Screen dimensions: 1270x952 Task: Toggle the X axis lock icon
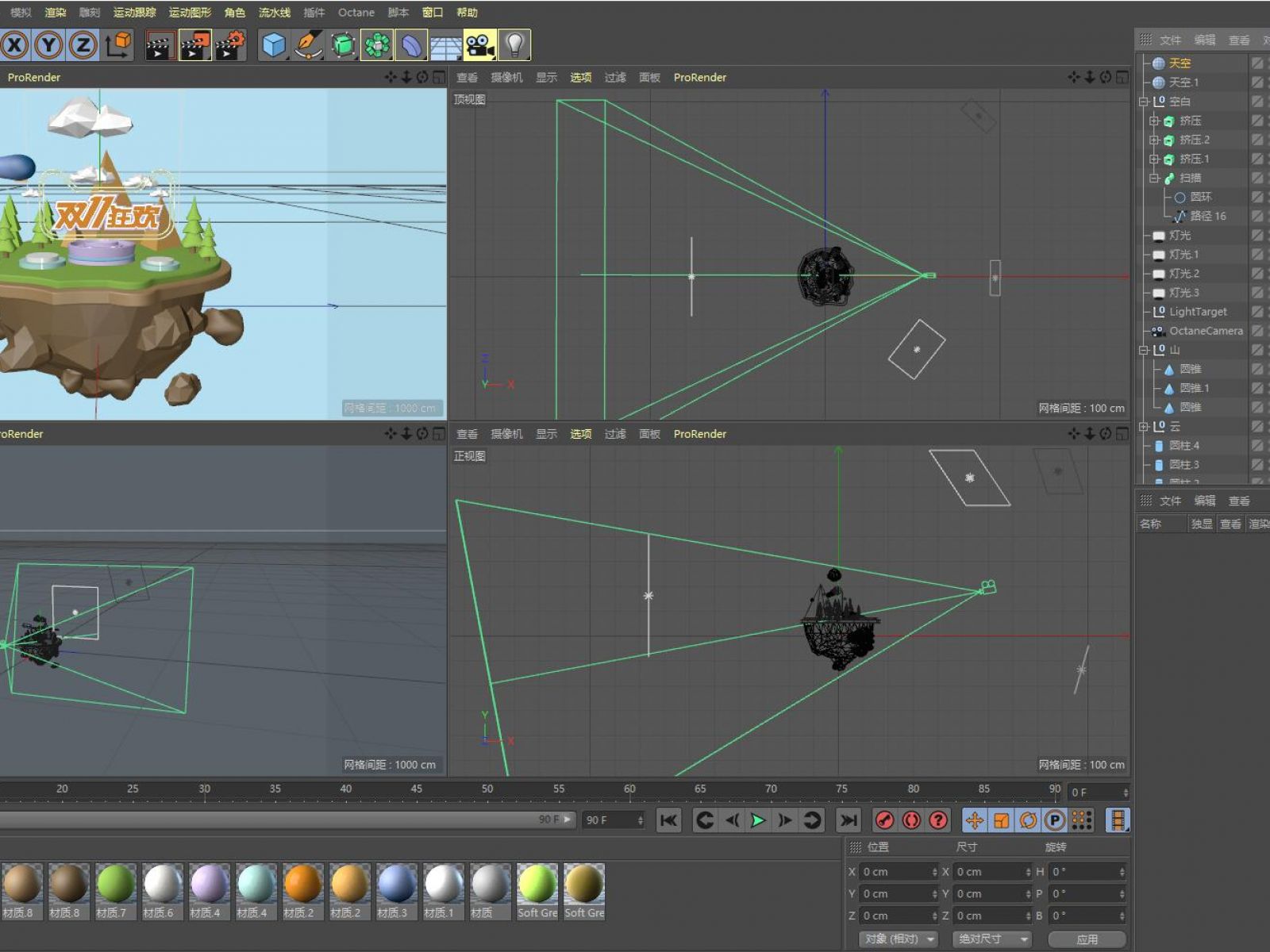[x=13, y=45]
